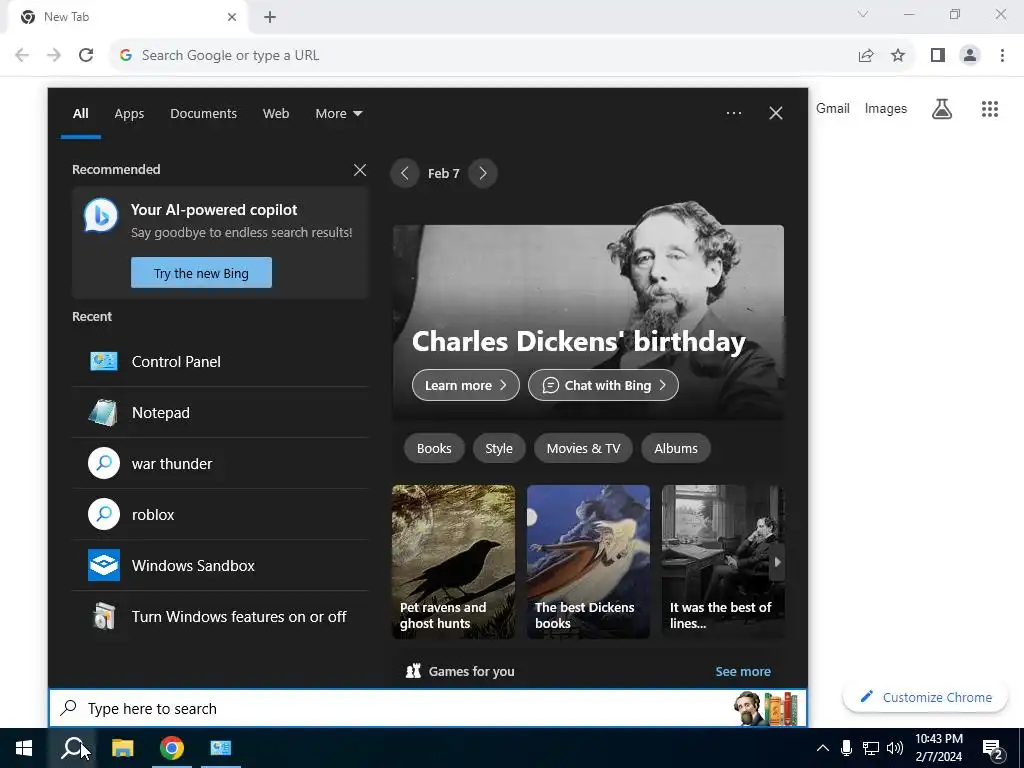
Task: Select the Style chip
Action: 499,449
